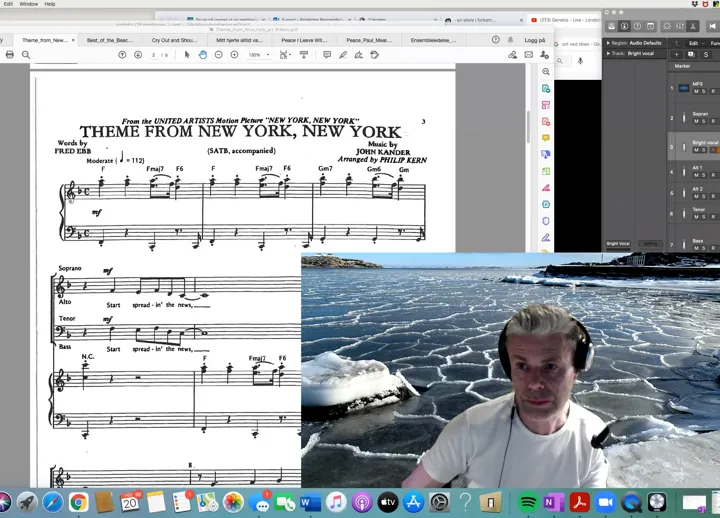Open the comment tool in Acrobat sidebar
The height and width of the screenshot is (518, 720).
pos(546,138)
